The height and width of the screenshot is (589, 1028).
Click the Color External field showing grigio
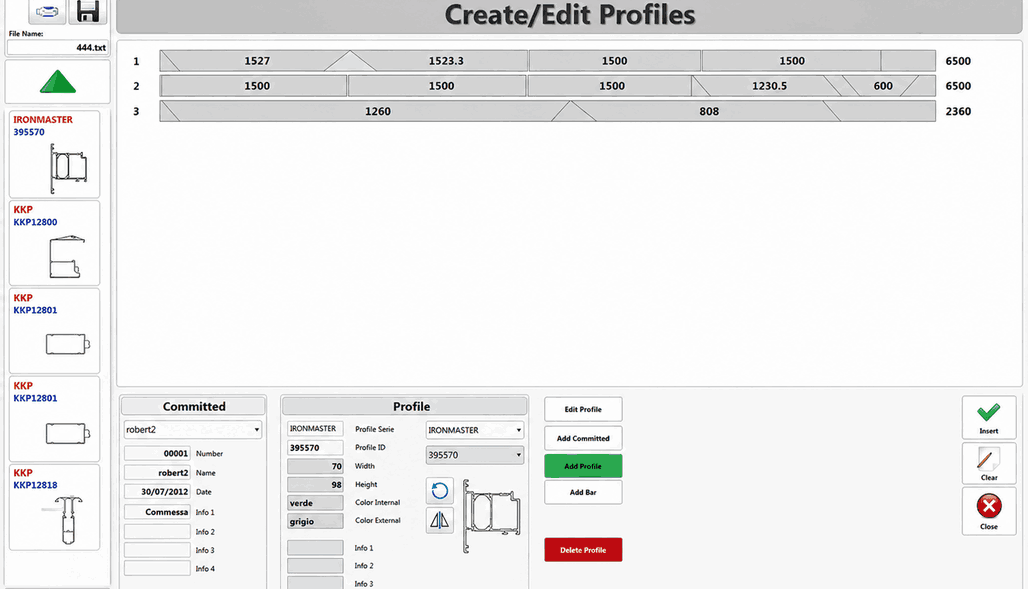tap(315, 521)
